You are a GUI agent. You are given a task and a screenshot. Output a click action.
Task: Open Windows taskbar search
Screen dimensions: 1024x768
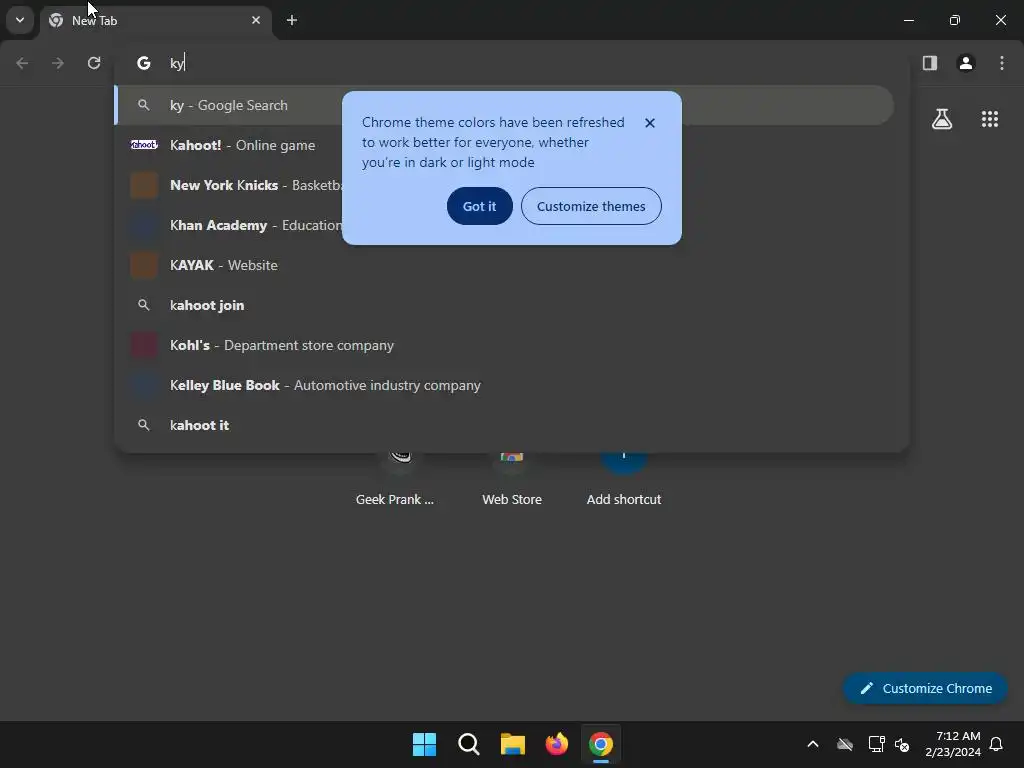tap(468, 744)
